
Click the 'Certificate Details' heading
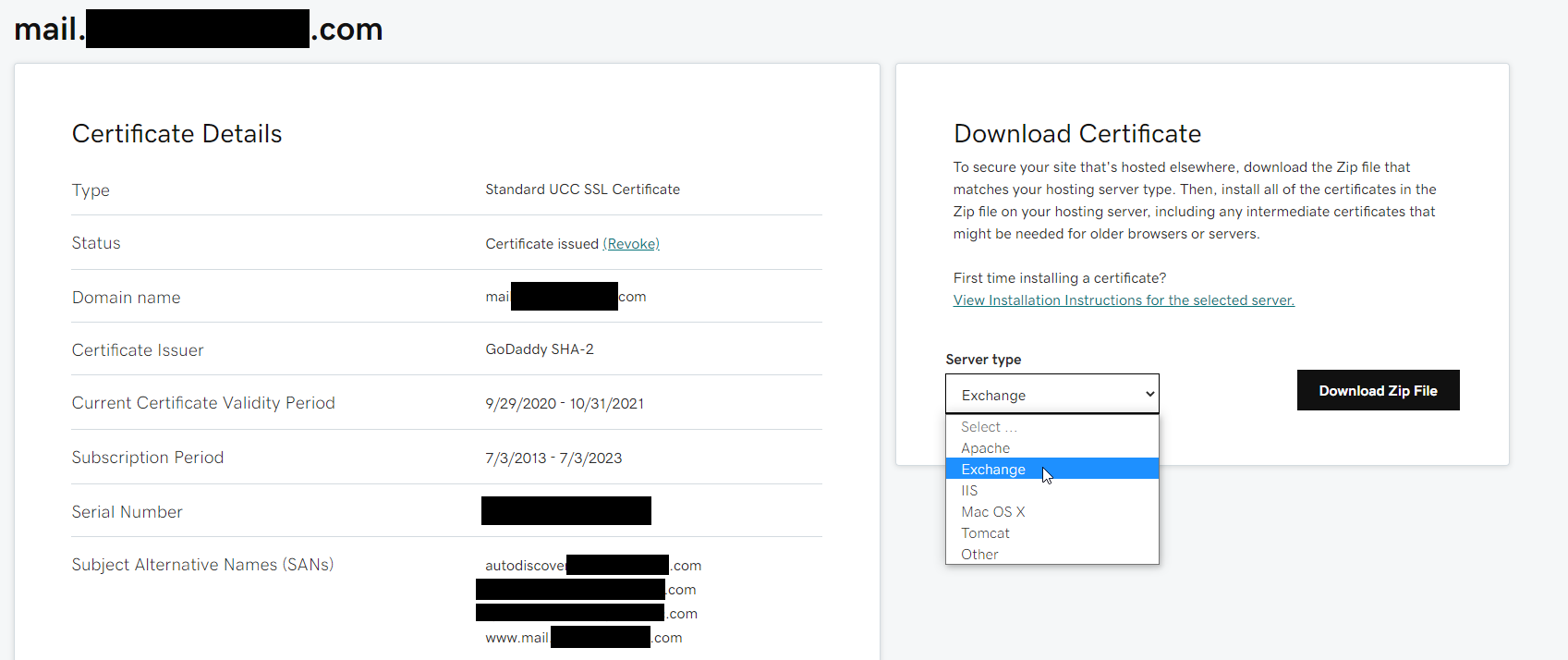point(176,134)
